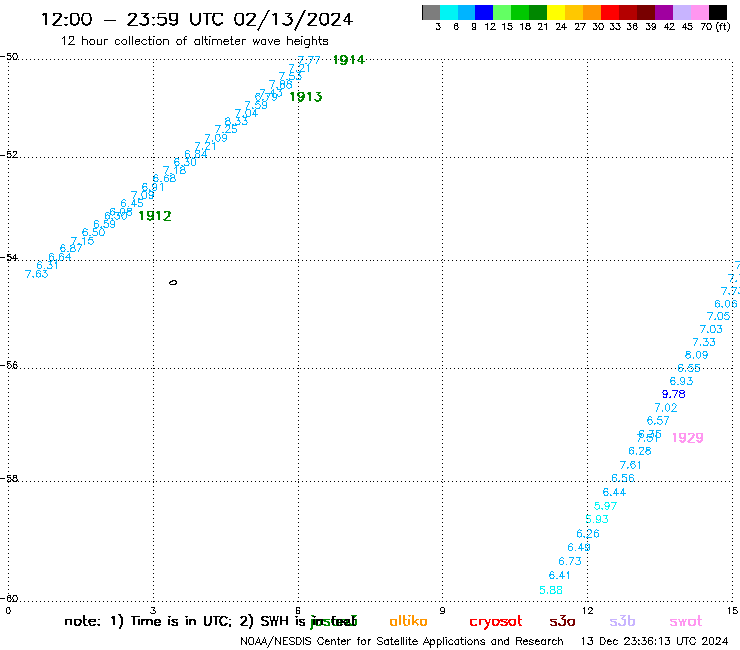Click the pink 'swot' satellite label
Viewport: 740px width, 650px height.
tap(686, 622)
